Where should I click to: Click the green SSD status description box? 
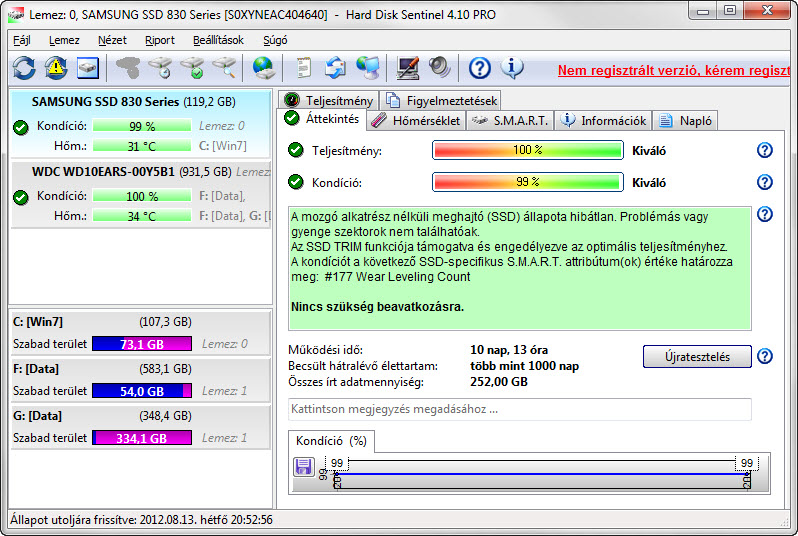click(x=520, y=268)
